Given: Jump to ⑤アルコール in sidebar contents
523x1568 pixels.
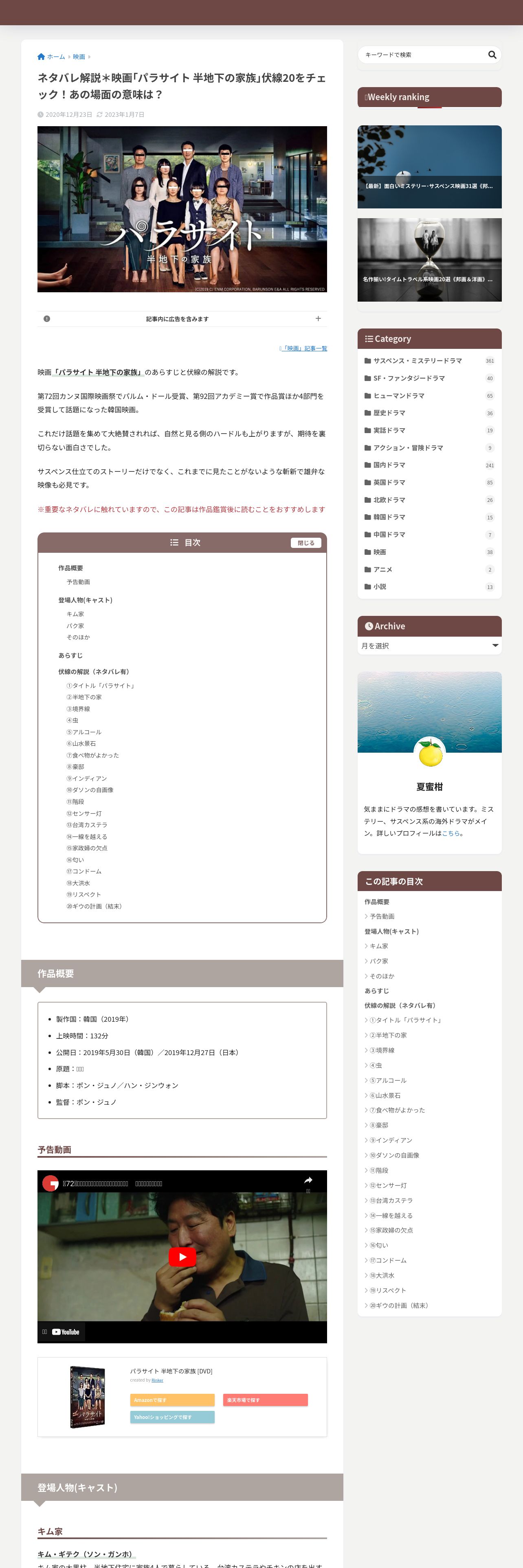Looking at the screenshot, I should [388, 1080].
